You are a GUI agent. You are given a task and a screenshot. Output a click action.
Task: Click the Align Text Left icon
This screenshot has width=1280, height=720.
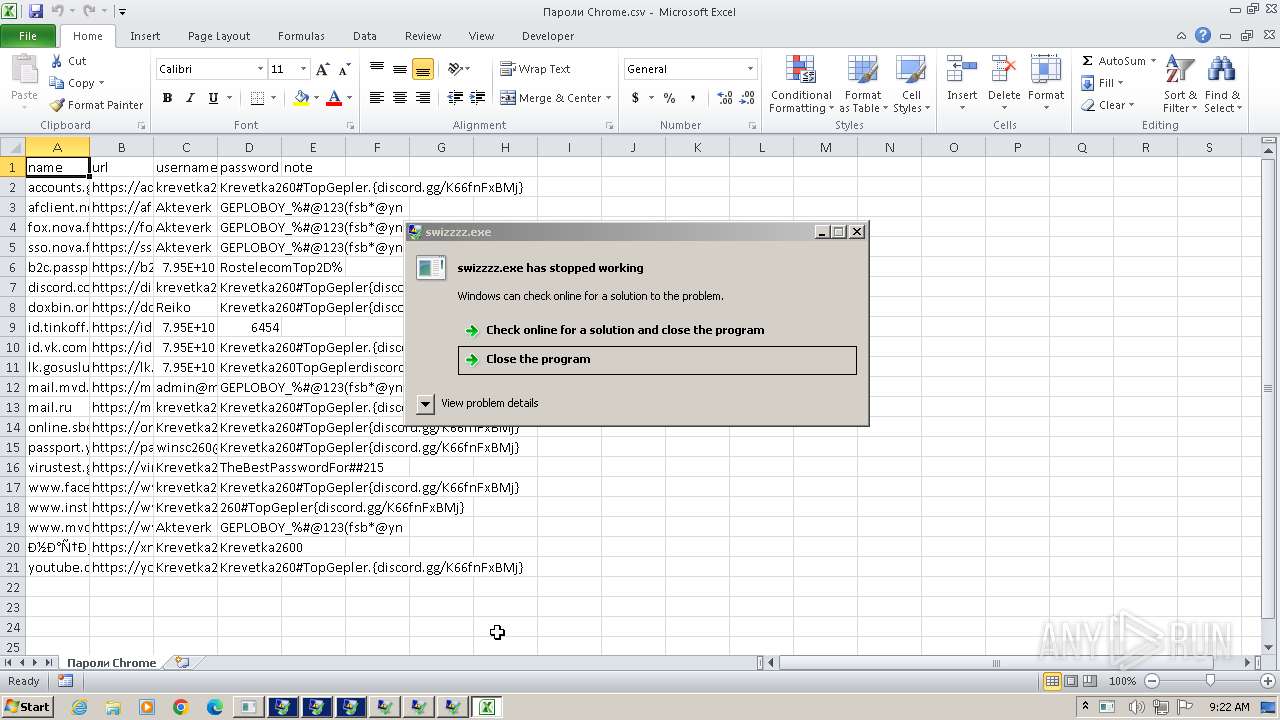click(377, 98)
